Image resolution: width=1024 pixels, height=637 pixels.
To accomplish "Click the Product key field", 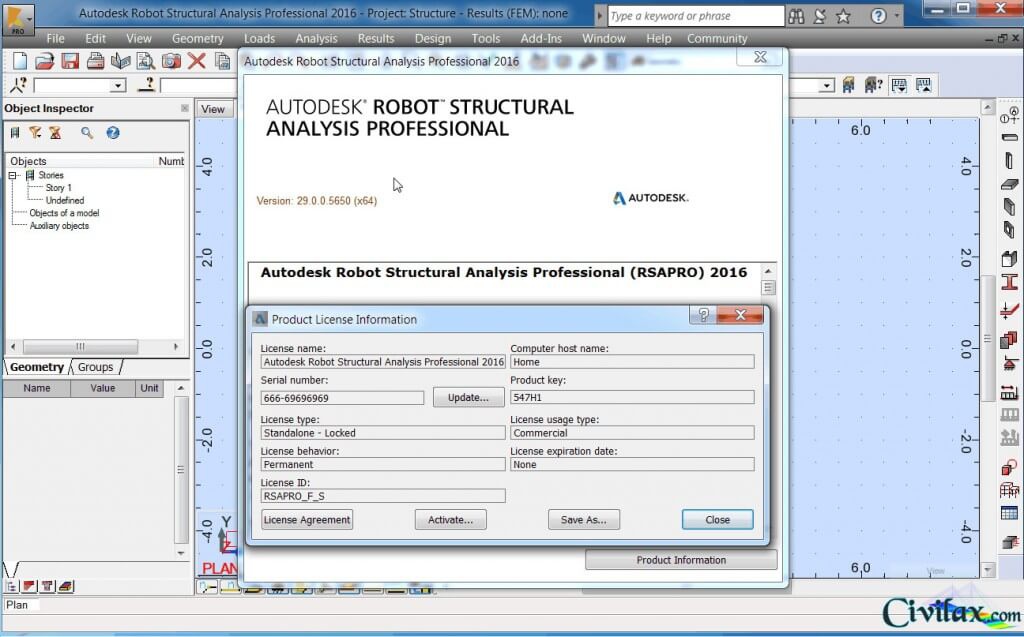I will point(632,397).
